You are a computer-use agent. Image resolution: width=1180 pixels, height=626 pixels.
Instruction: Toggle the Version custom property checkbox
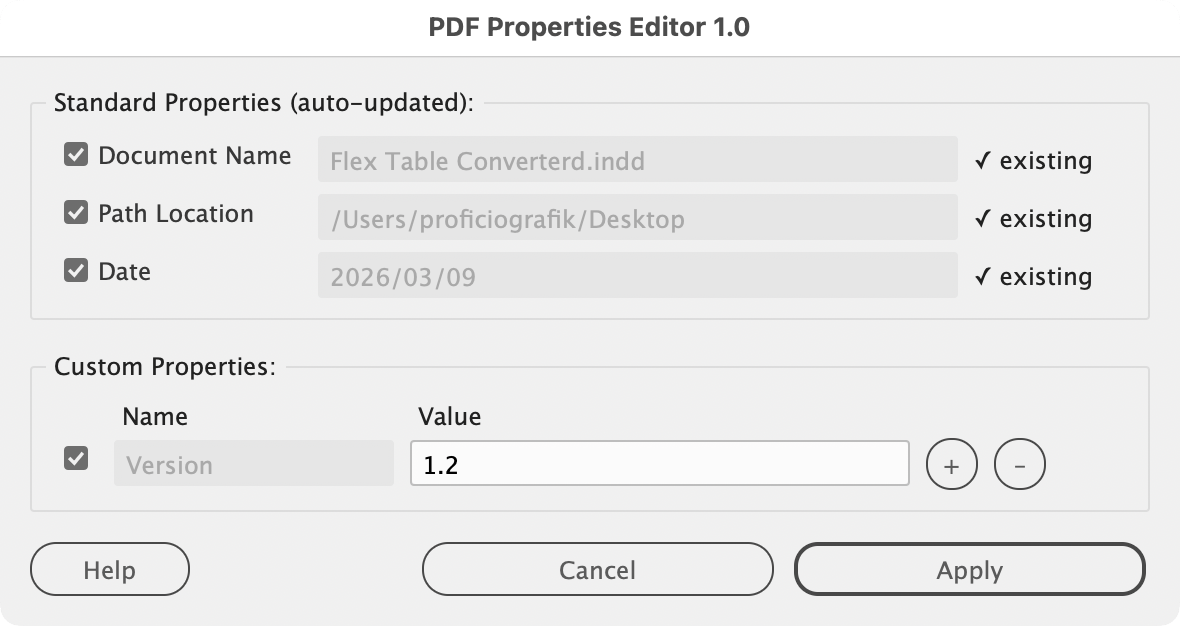click(76, 459)
